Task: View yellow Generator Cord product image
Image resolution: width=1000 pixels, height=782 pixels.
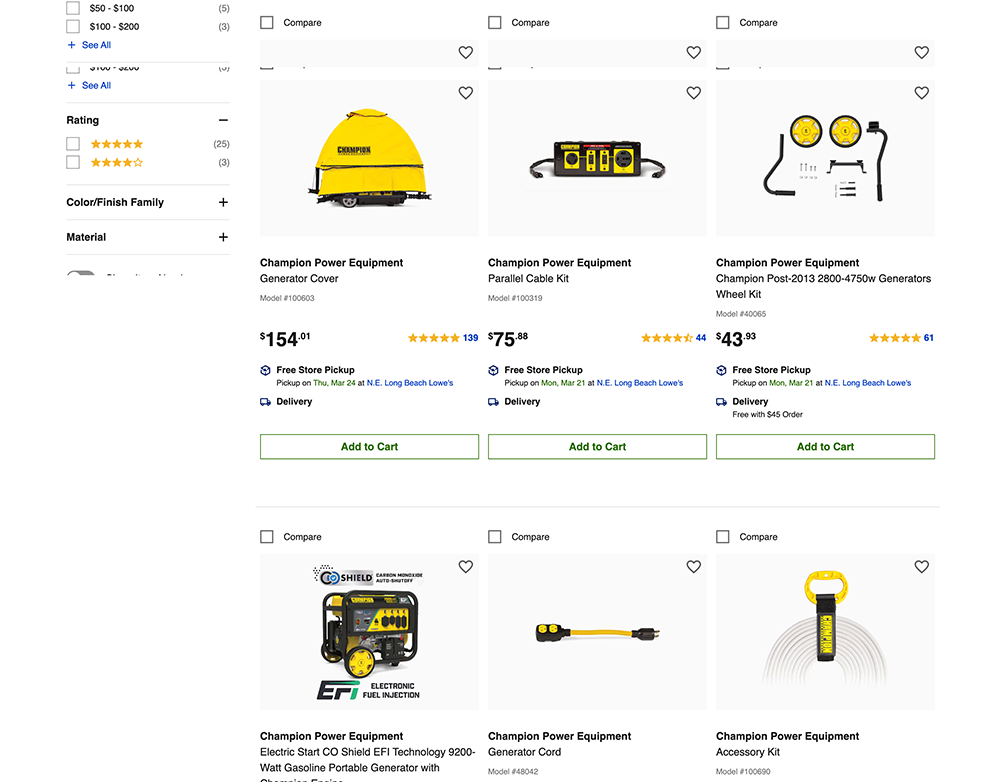Action: [598, 632]
